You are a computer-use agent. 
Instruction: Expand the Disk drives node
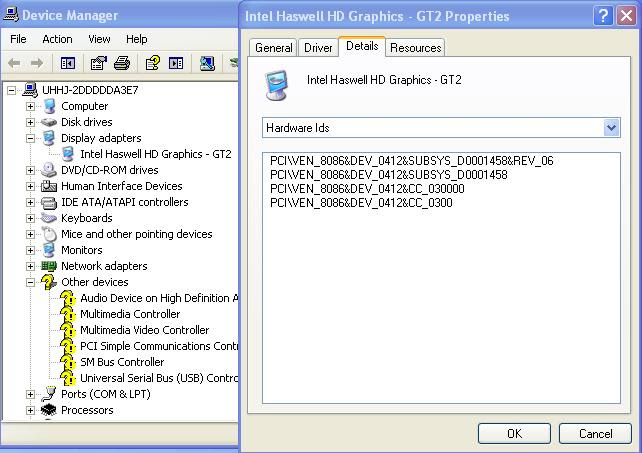click(x=30, y=122)
